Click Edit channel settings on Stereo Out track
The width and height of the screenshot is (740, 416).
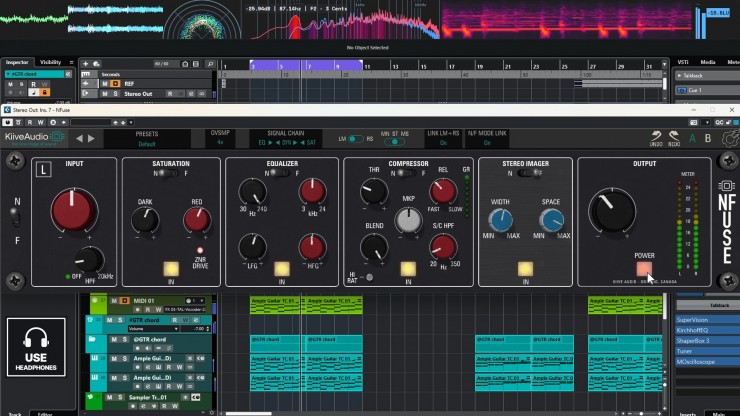pyautogui.click(x=191, y=94)
